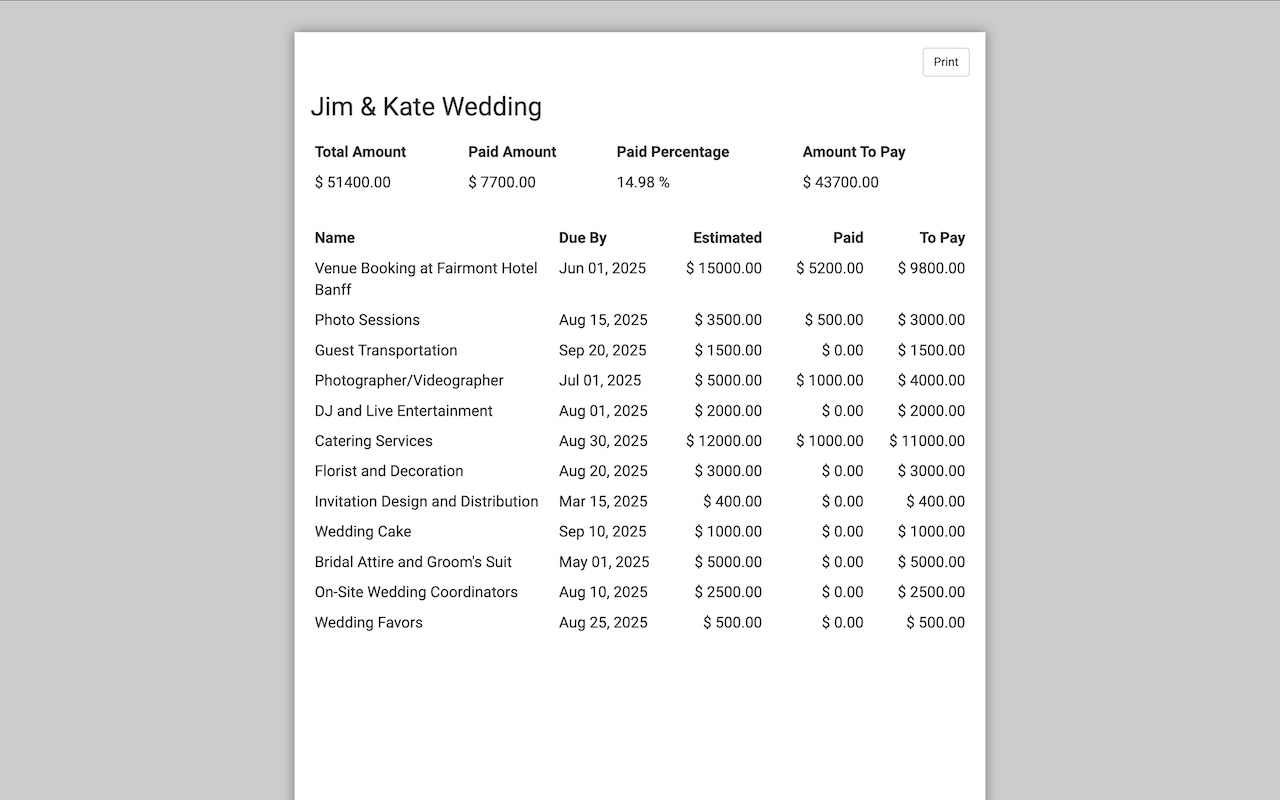This screenshot has width=1280, height=800.
Task: Click the Estimated column header
Action: click(x=727, y=238)
